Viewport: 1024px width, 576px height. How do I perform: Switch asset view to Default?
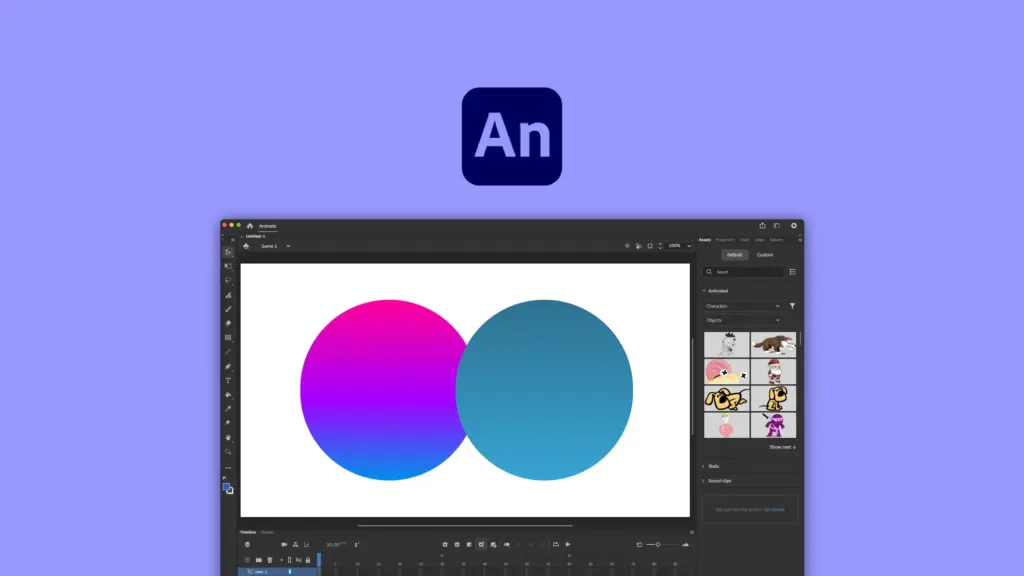coord(734,255)
